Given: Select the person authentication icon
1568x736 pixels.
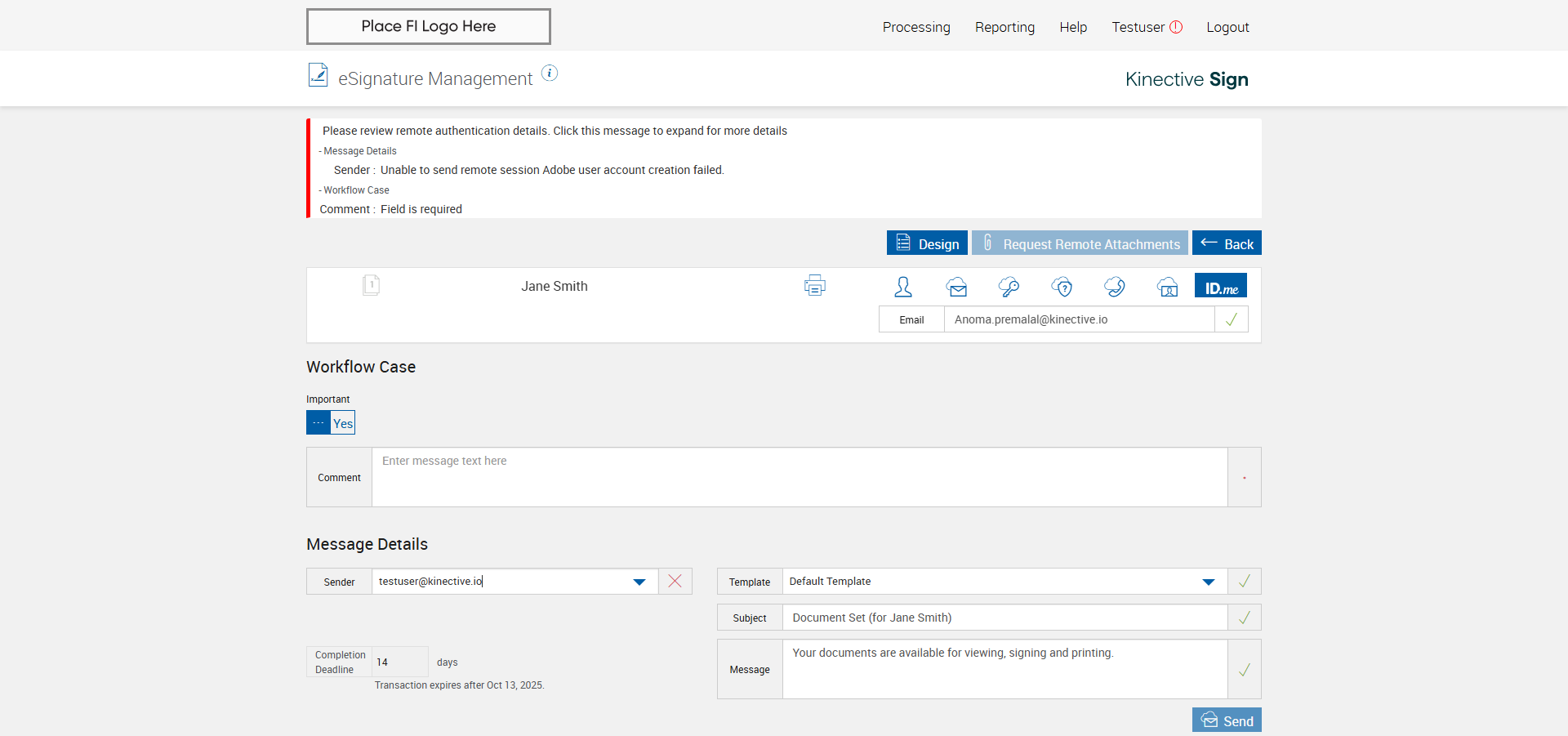Looking at the screenshot, I should point(903,287).
